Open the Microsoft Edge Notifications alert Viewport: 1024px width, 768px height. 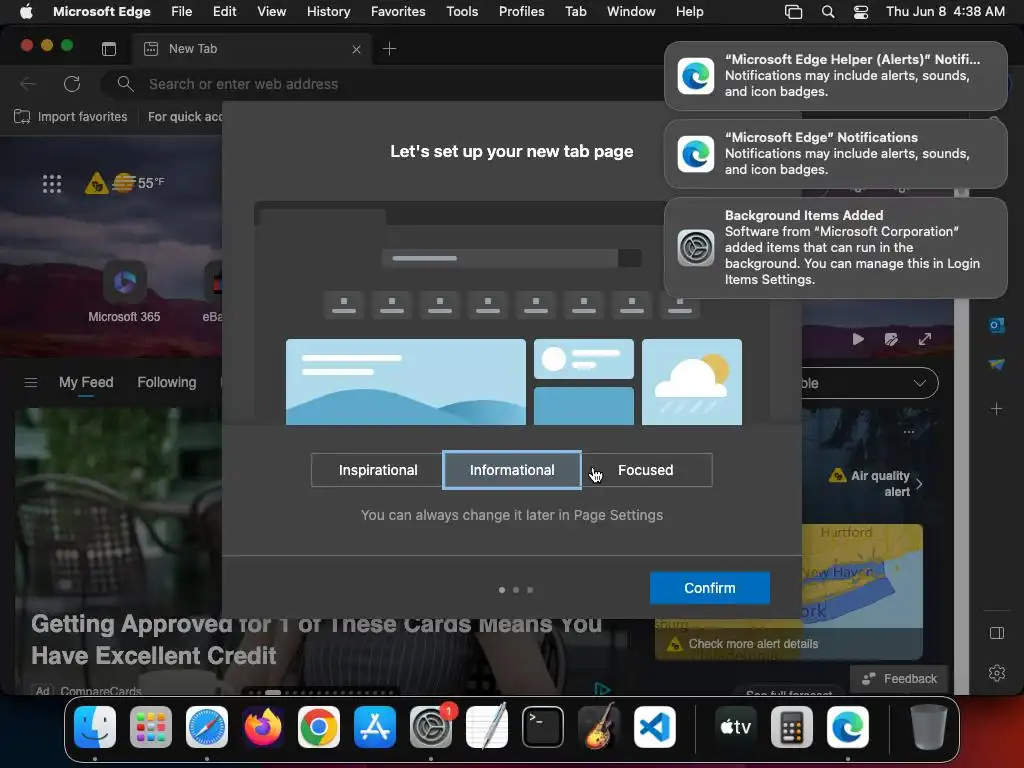click(835, 153)
